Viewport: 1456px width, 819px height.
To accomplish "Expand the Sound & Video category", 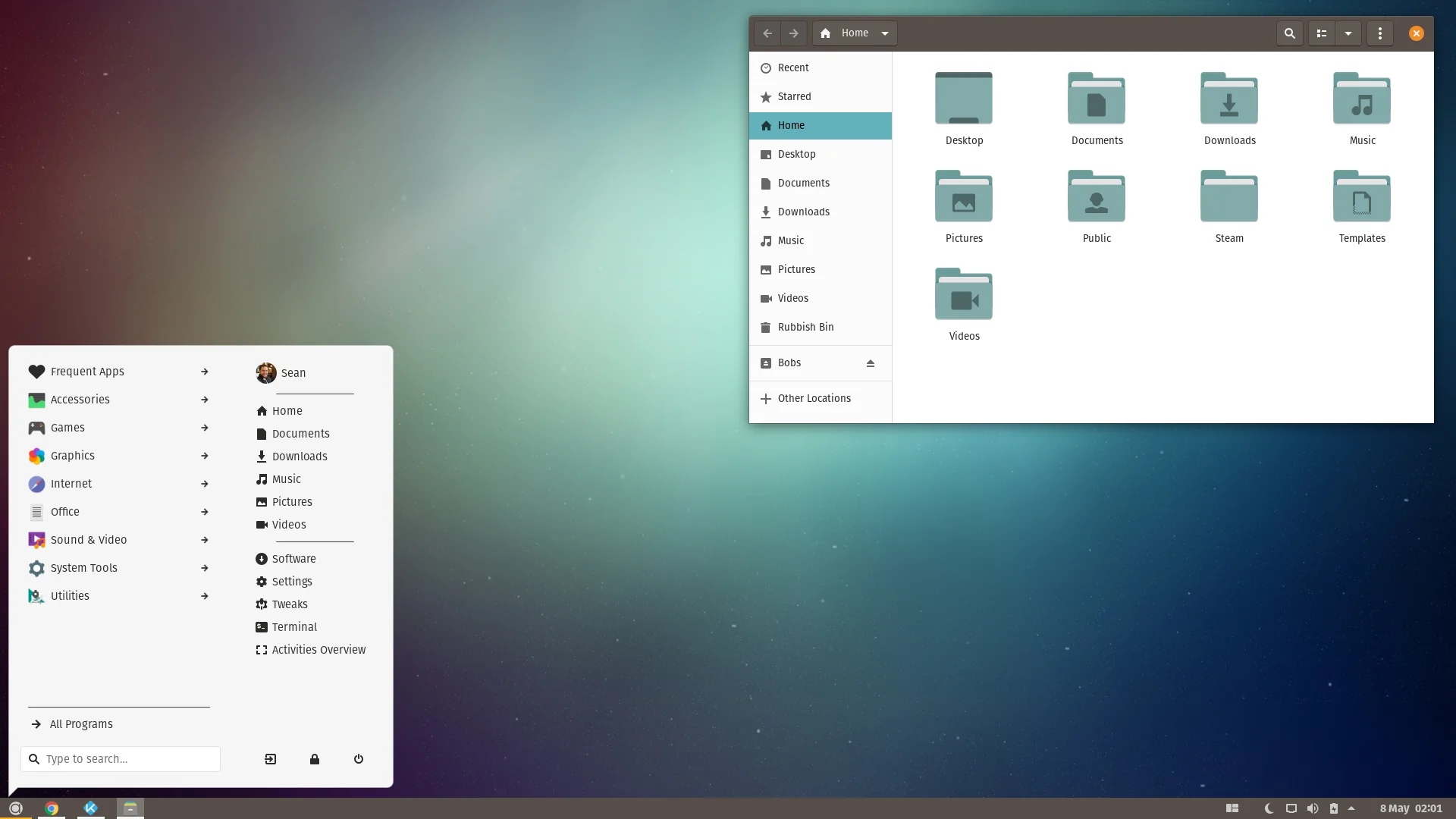I will (118, 540).
